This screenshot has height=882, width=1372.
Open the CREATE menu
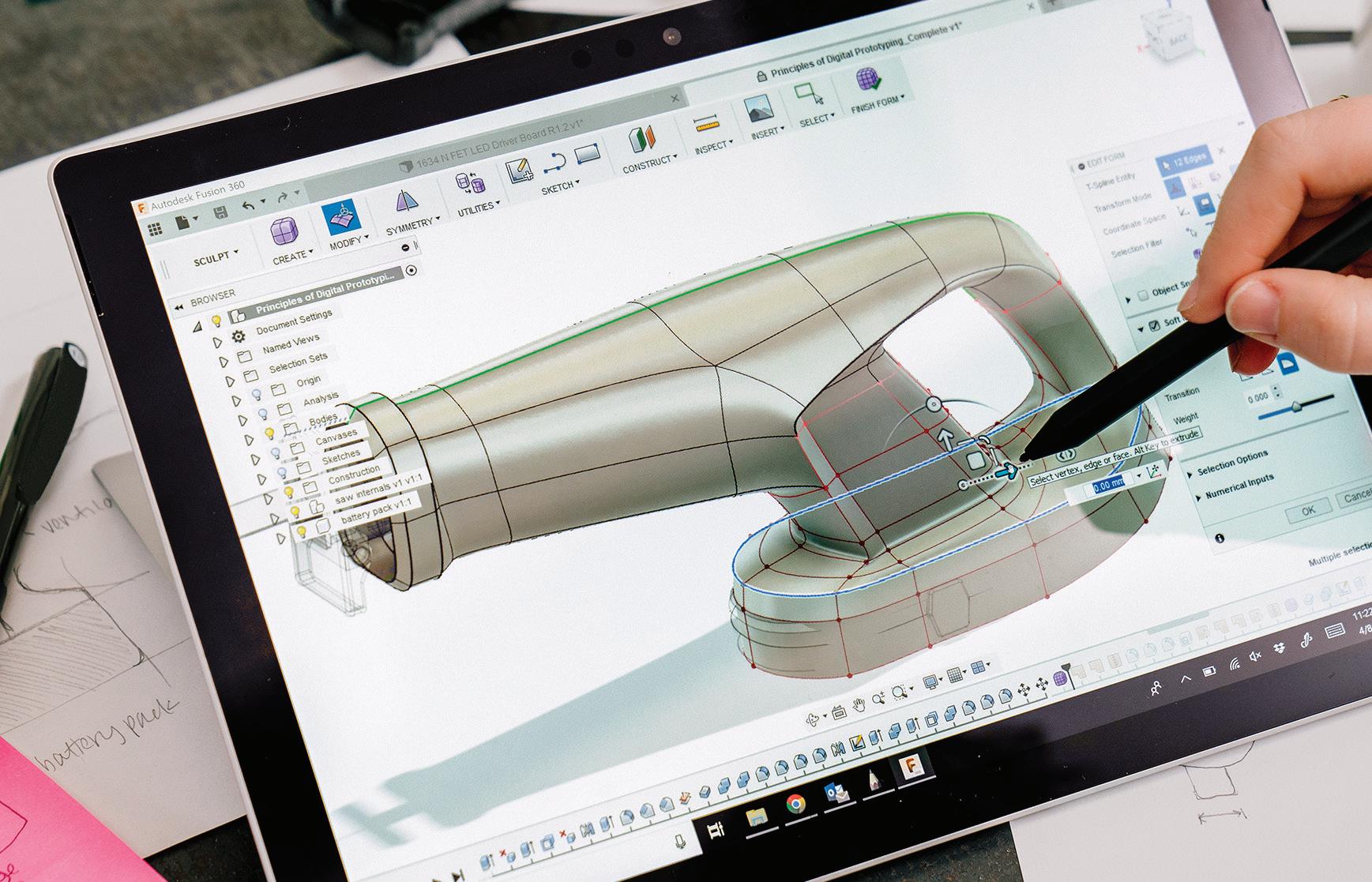click(x=293, y=256)
